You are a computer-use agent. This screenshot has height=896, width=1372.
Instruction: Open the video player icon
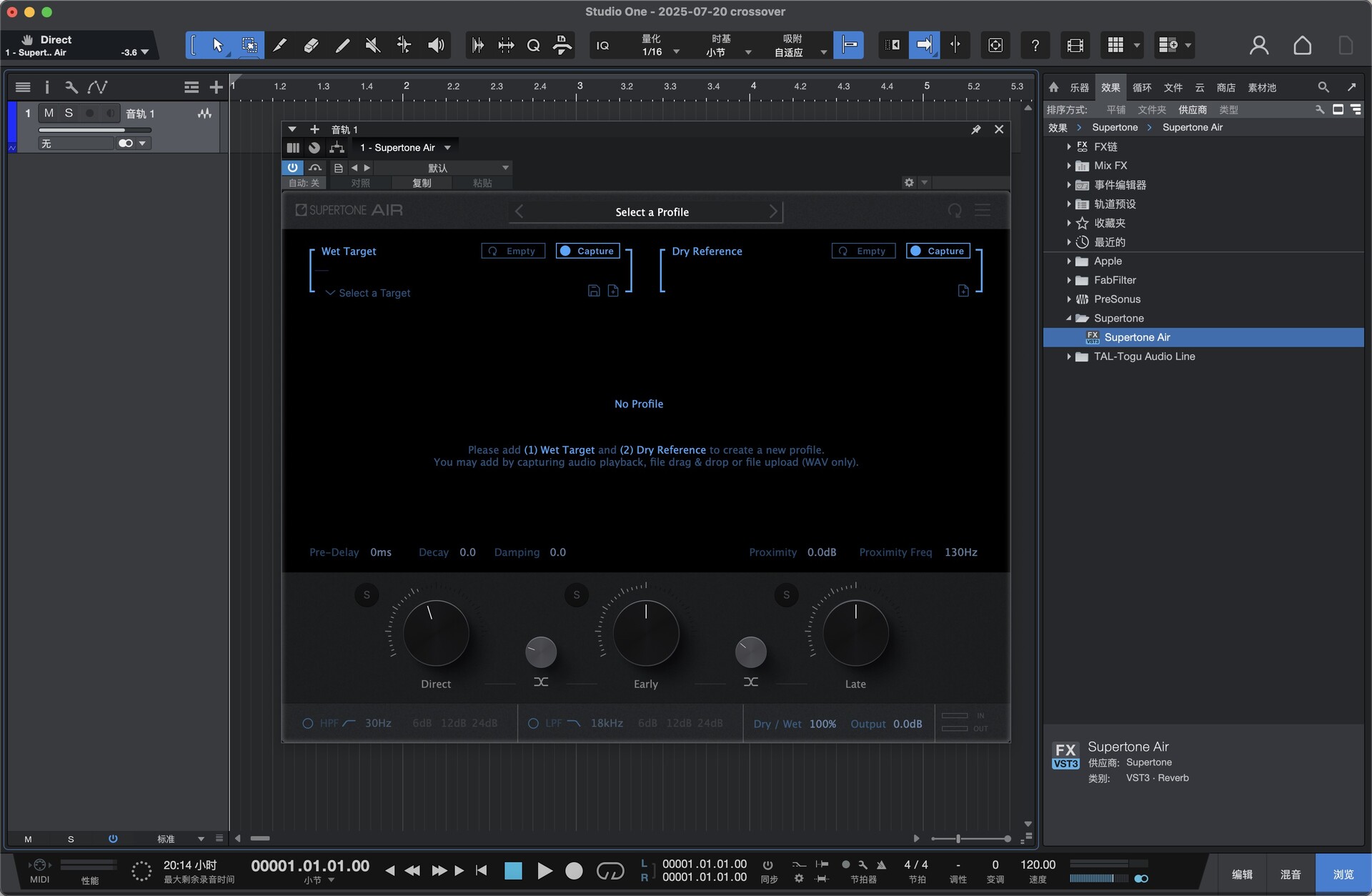pos(1075,45)
